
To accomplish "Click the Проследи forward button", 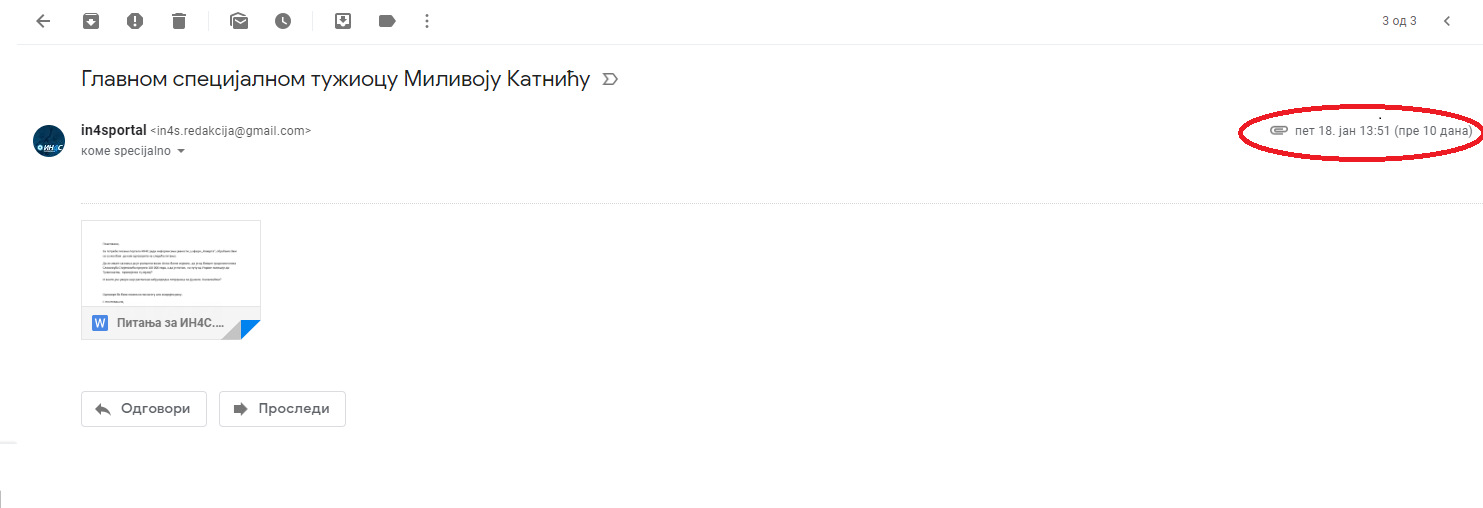I will pyautogui.click(x=282, y=409).
